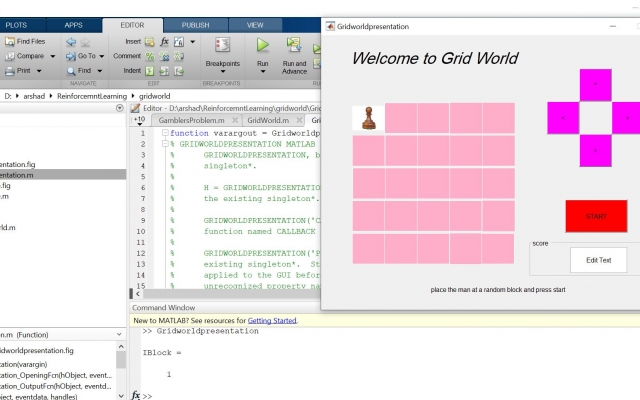Click the fx icon in Command Window prompt

point(136,395)
